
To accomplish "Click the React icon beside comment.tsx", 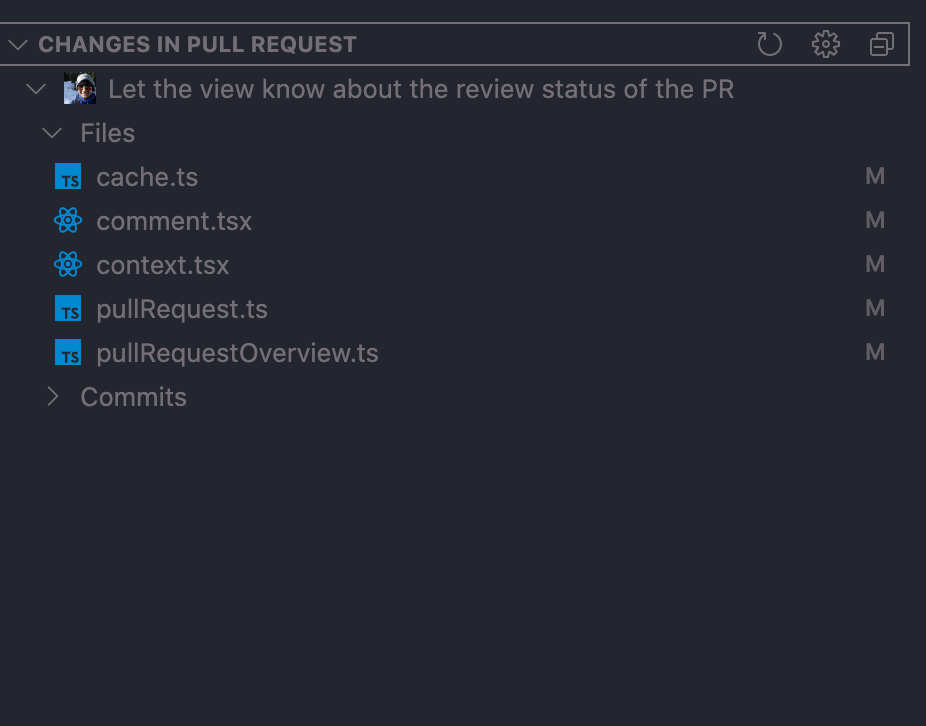I will pos(68,220).
